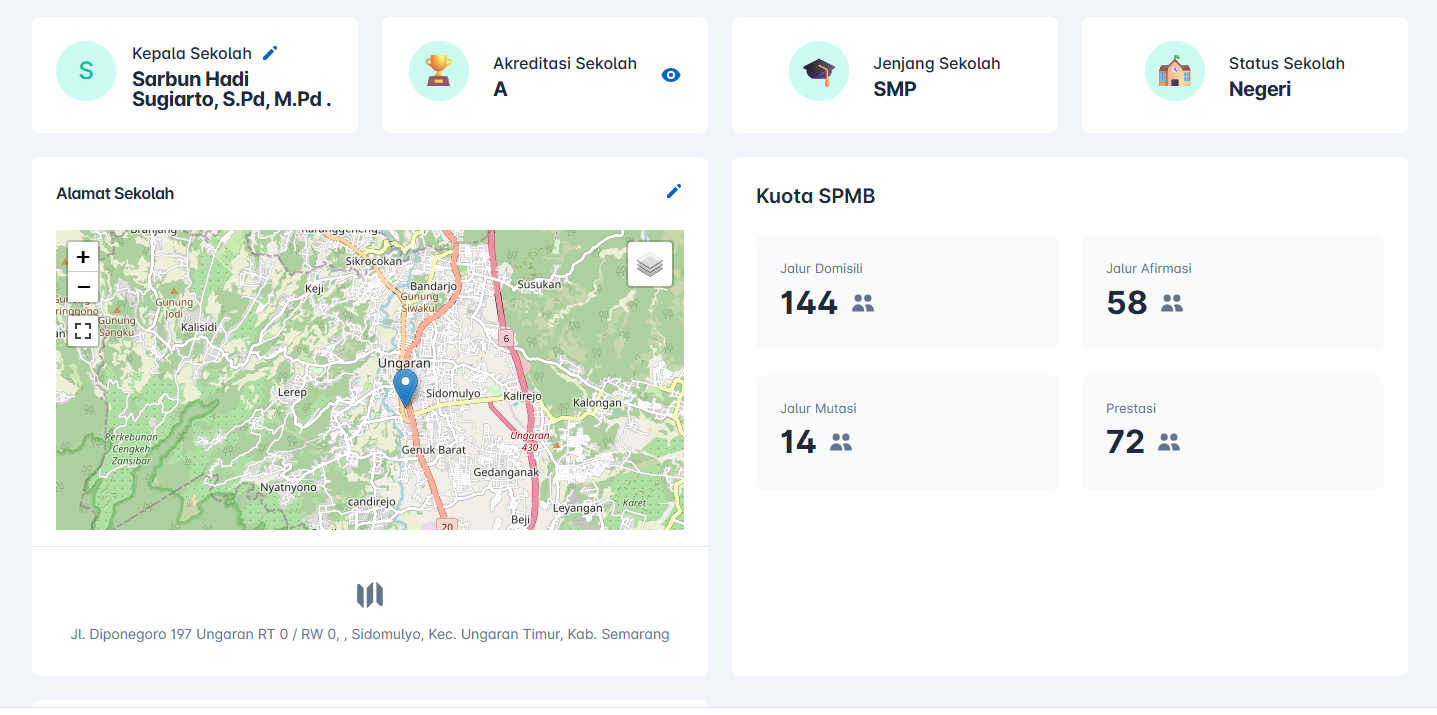
Task: Select the Jalur Afirmasi quota value 58
Action: click(x=1127, y=303)
